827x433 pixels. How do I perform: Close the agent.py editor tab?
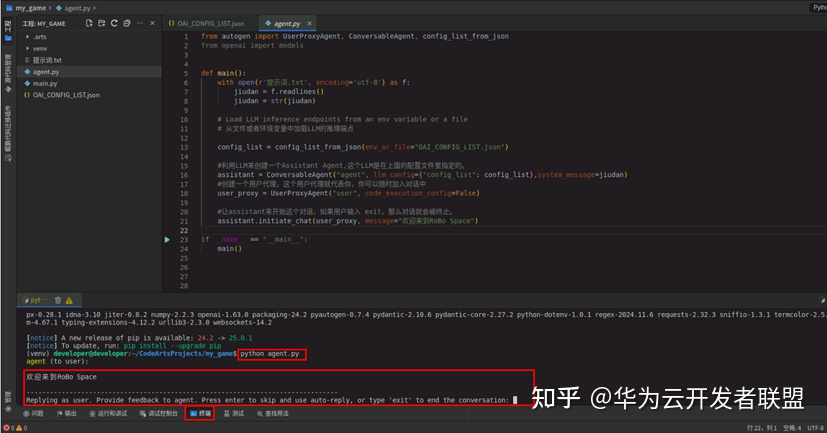click(x=310, y=23)
